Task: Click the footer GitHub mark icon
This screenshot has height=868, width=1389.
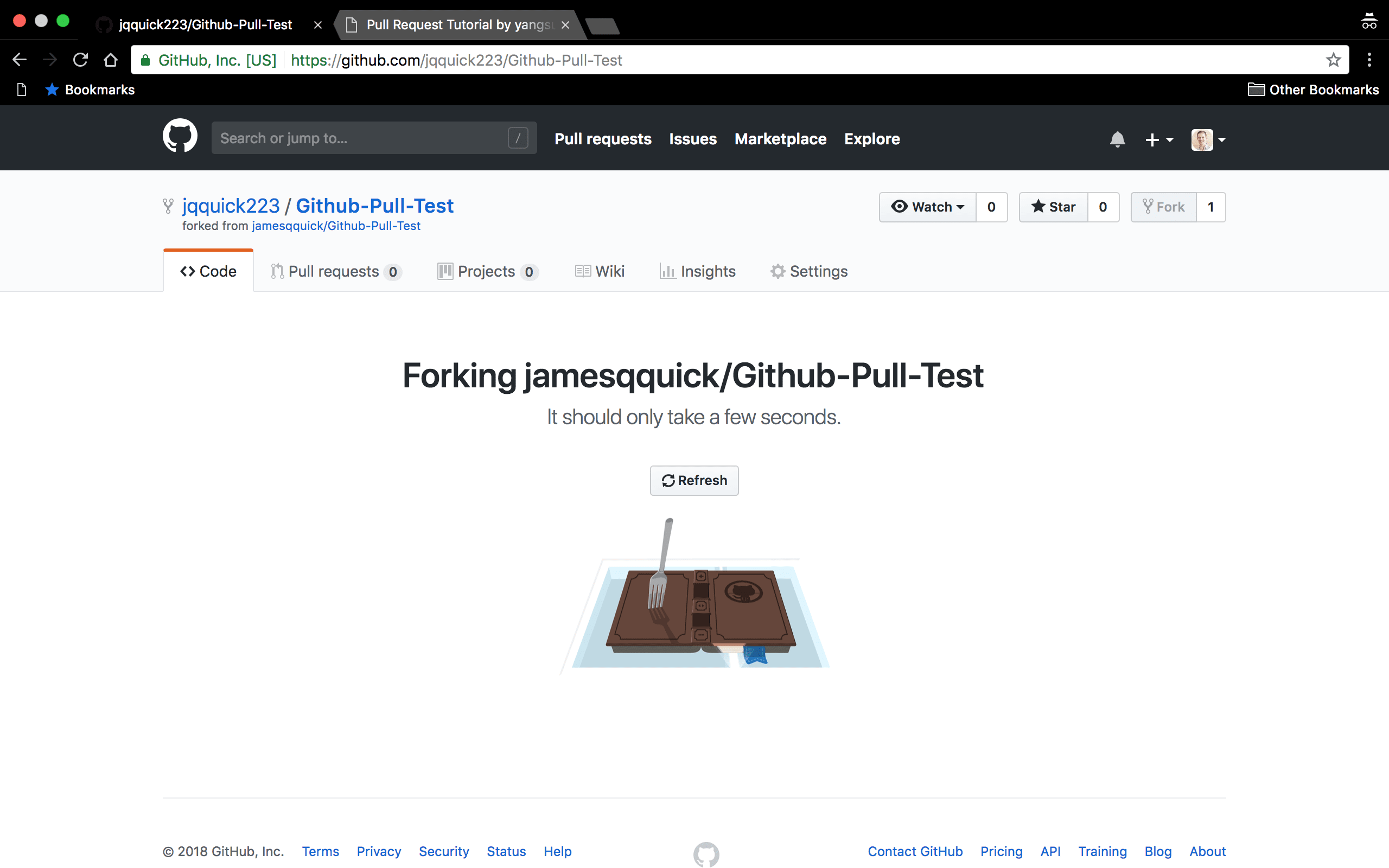Action: point(706,854)
